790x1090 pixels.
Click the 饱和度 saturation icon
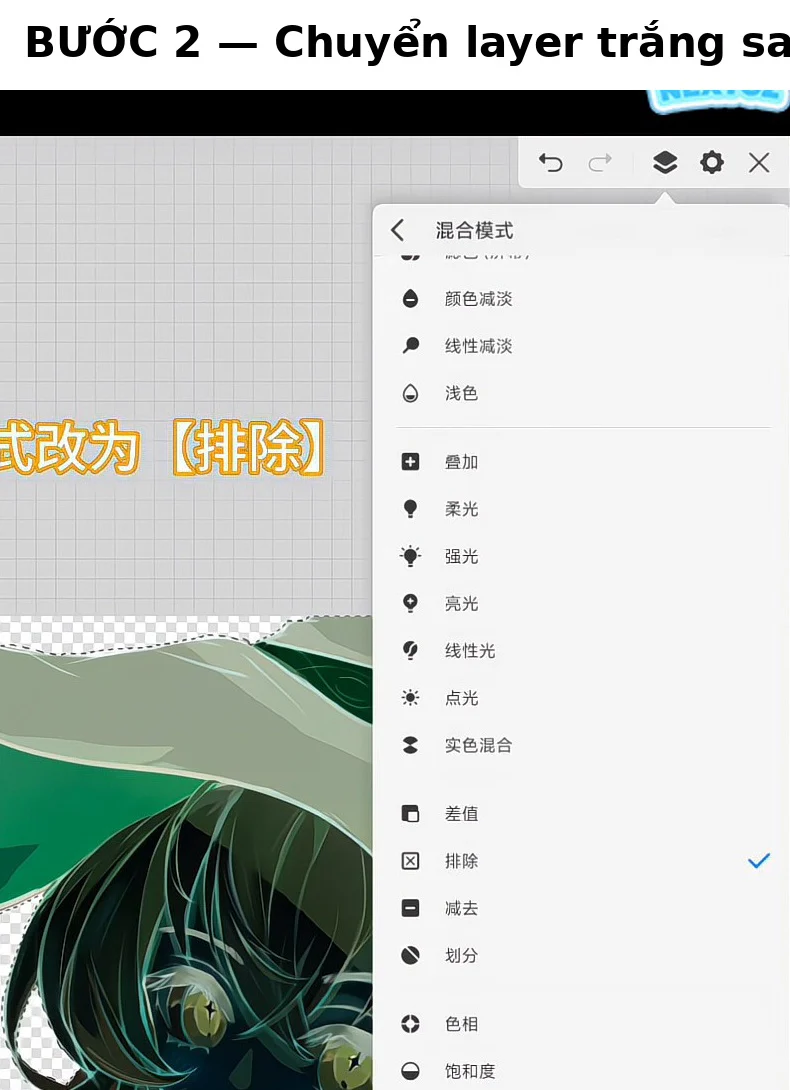(410, 1071)
